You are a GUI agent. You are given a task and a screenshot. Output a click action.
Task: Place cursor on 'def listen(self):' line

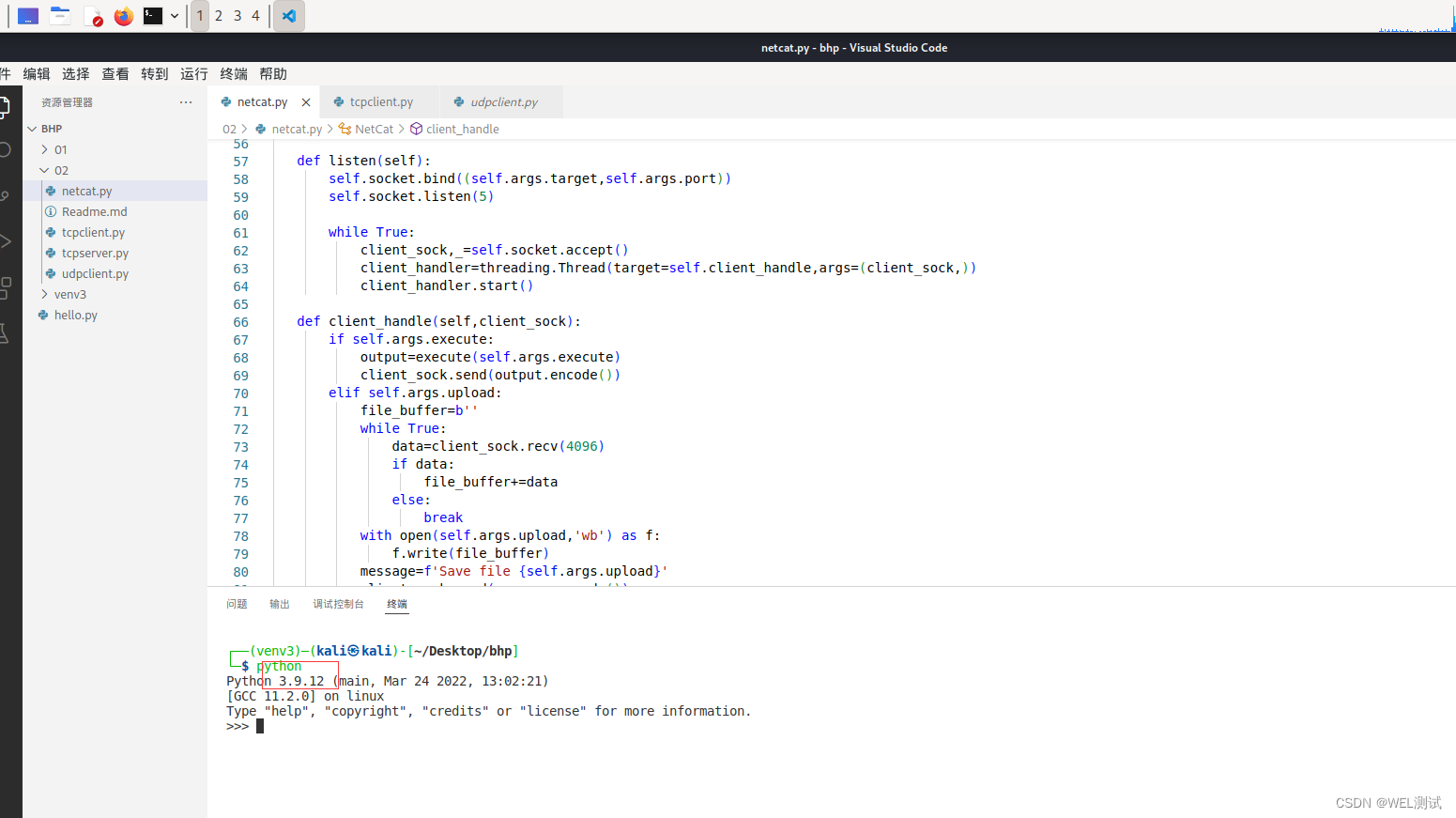[363, 162]
